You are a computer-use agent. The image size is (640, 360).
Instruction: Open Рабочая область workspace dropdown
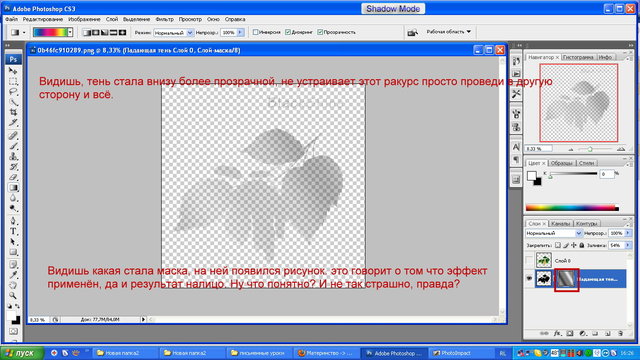pos(449,31)
